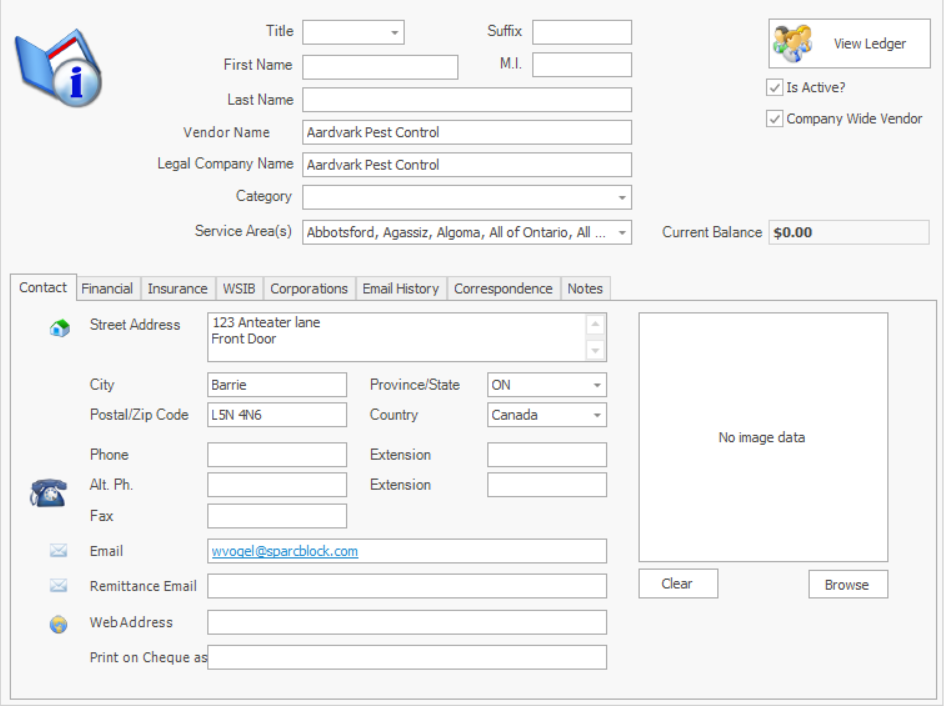944x706 pixels.
Task: Go to the WSIB tab
Action: [239, 289]
